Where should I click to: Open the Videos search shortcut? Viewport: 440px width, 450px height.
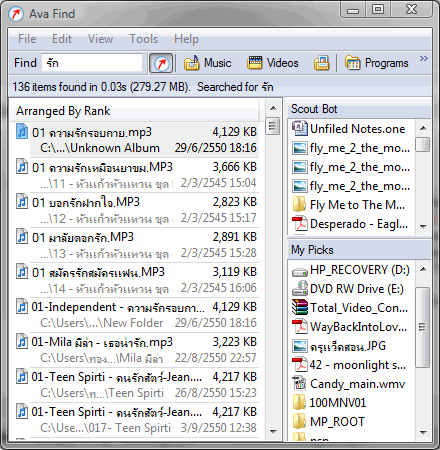[x=273, y=63]
